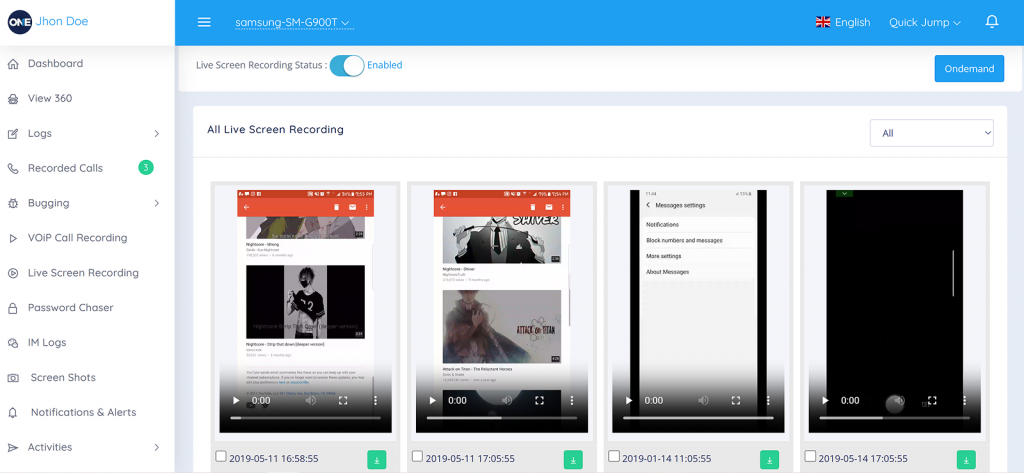Open the Dashboard menu item
Screen dimensions: 1024x473
56,63
